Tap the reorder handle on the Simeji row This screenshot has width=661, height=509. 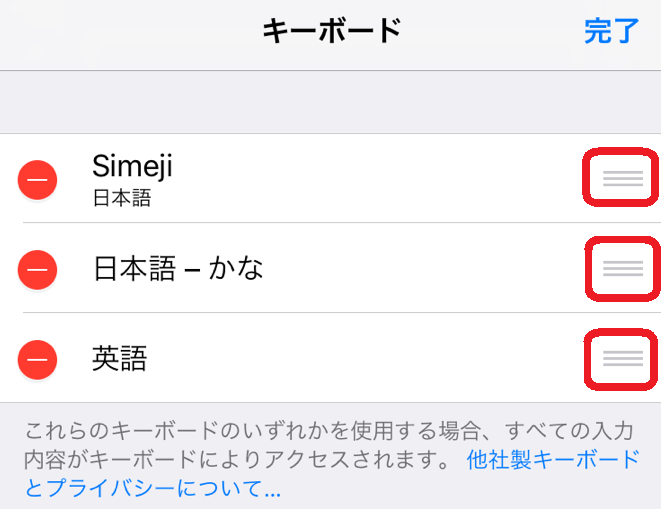coord(623,178)
